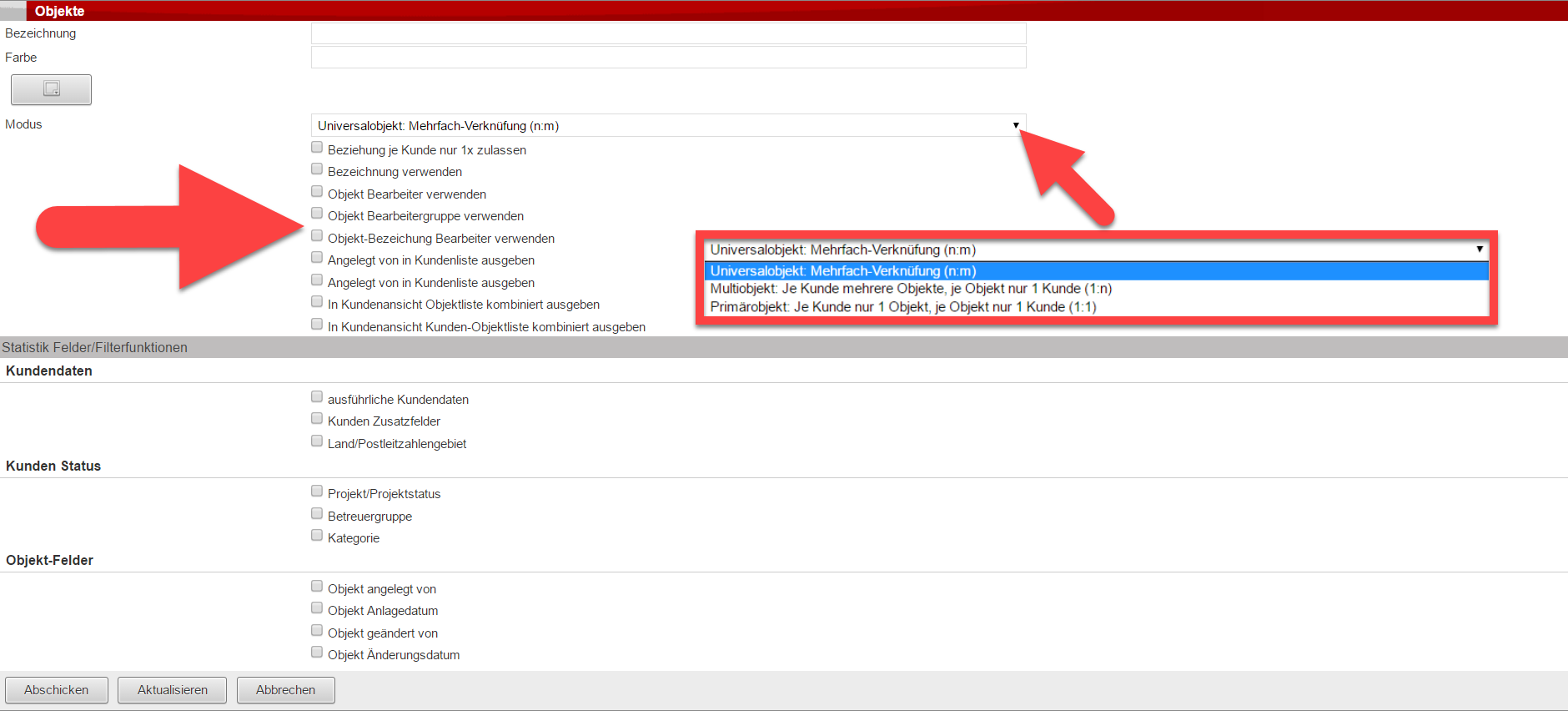Click the 'Objekt-Felder' section heading
The width and height of the screenshot is (1568, 711).
(x=49, y=560)
